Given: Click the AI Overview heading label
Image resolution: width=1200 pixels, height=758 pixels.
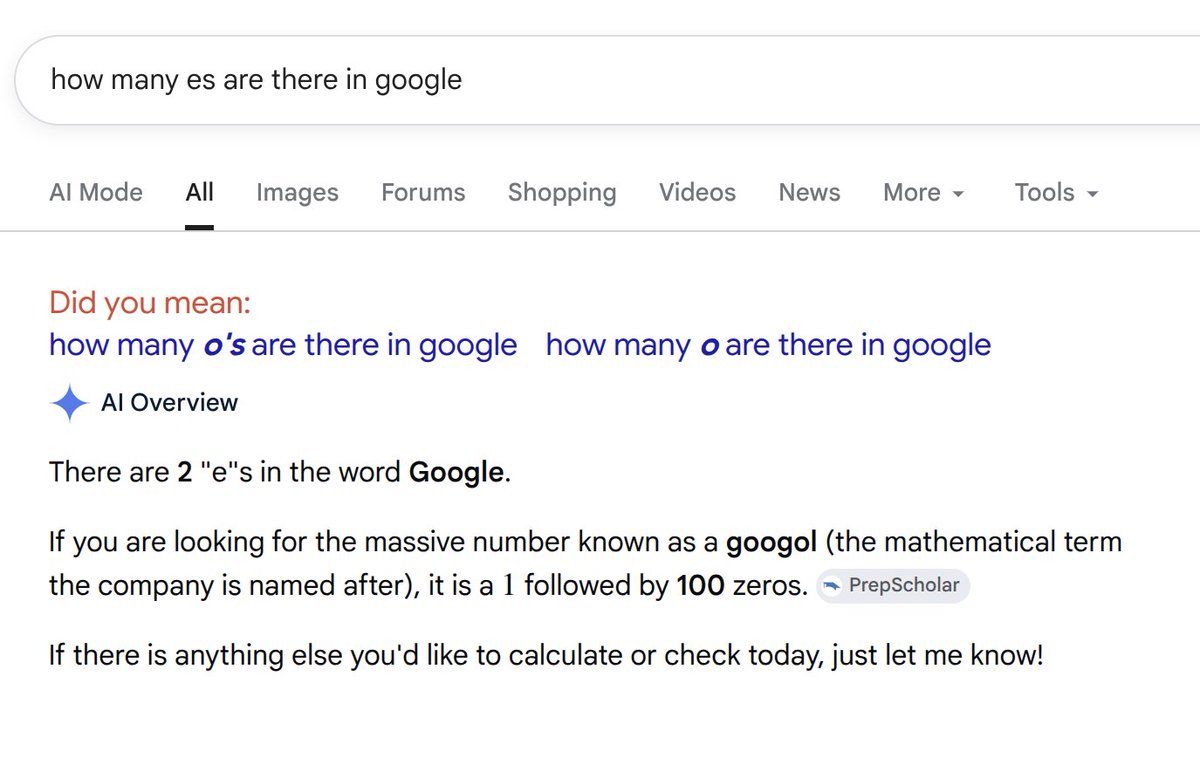Looking at the screenshot, I should click(x=170, y=403).
